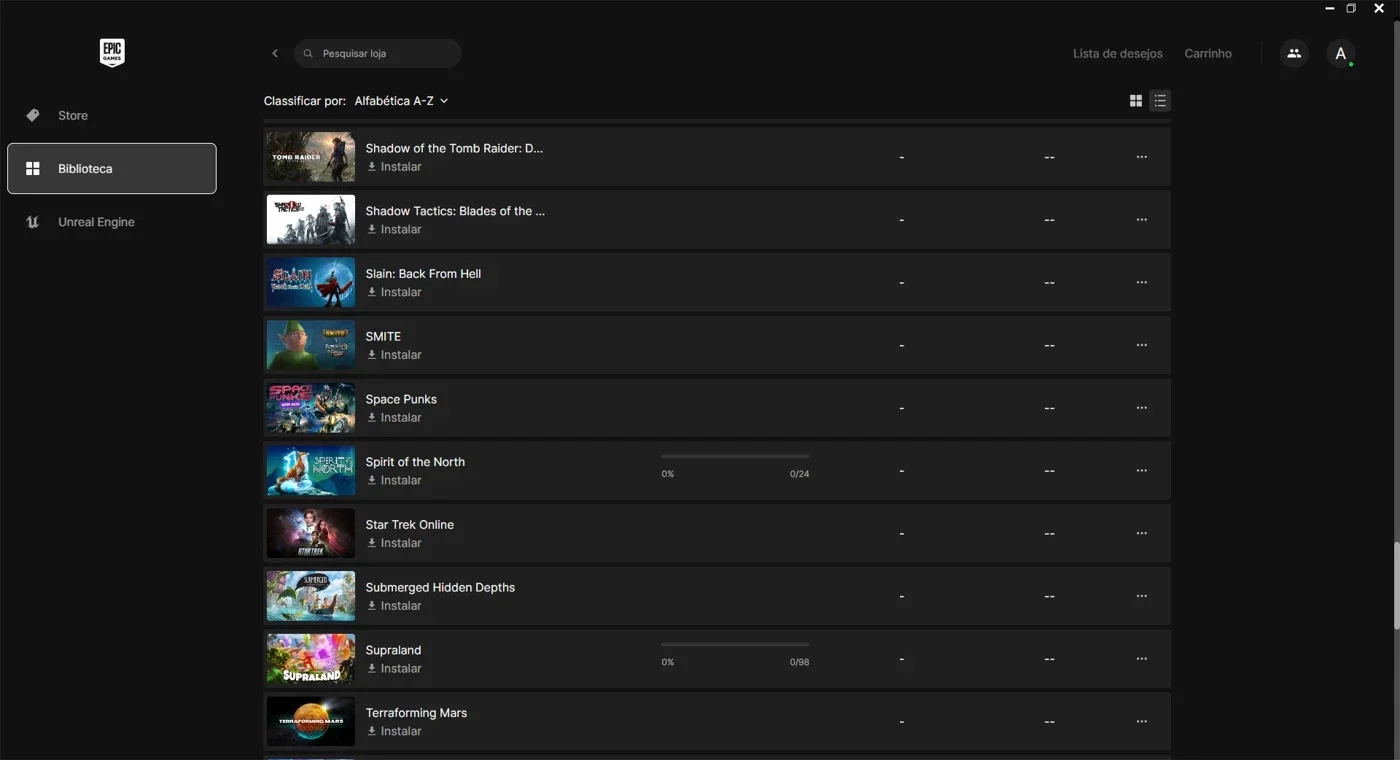Click the Epic Games logo

coord(112,53)
